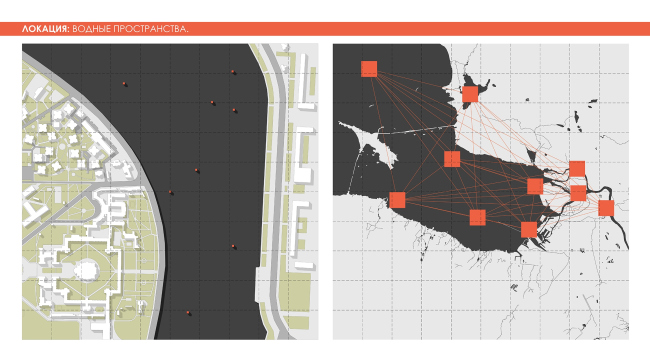Click the westernmost orange node on the southern coast
The image size is (650, 361).
[397, 200]
